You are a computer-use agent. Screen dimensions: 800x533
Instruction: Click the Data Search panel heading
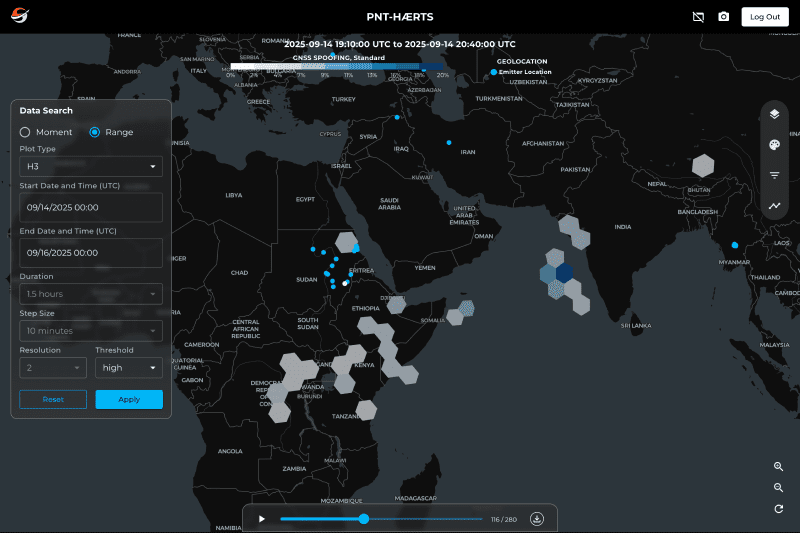pyautogui.click(x=46, y=111)
